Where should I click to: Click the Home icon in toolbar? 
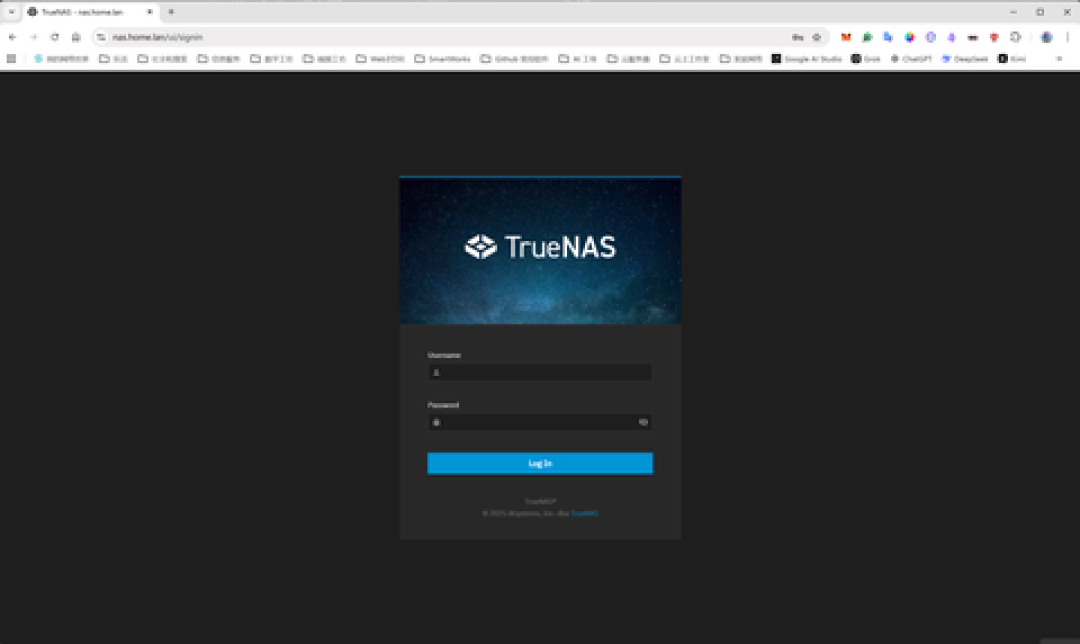coord(76,37)
